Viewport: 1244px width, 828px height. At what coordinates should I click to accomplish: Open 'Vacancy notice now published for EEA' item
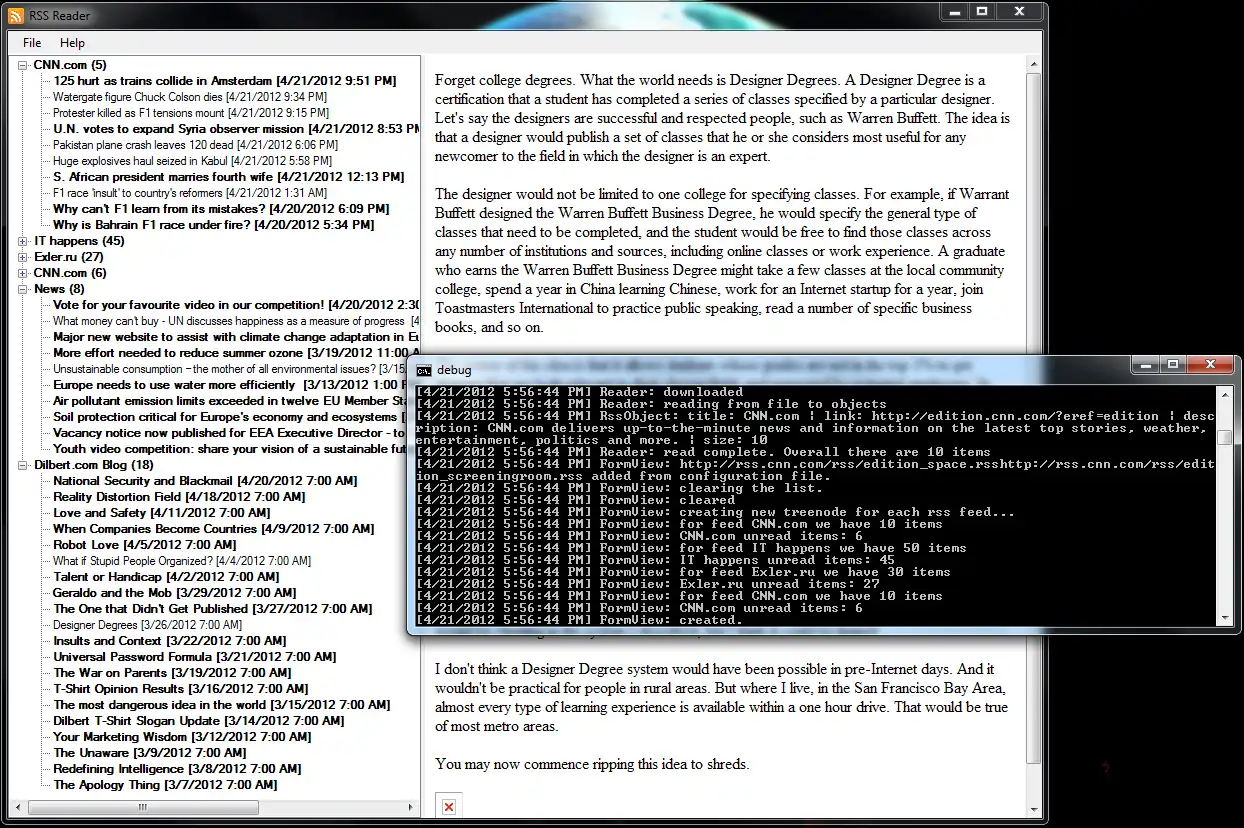pyautogui.click(x=229, y=433)
